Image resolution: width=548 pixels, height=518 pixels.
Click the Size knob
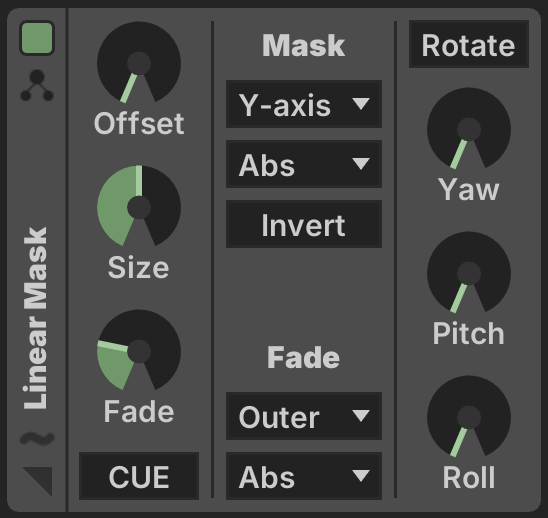point(139,207)
